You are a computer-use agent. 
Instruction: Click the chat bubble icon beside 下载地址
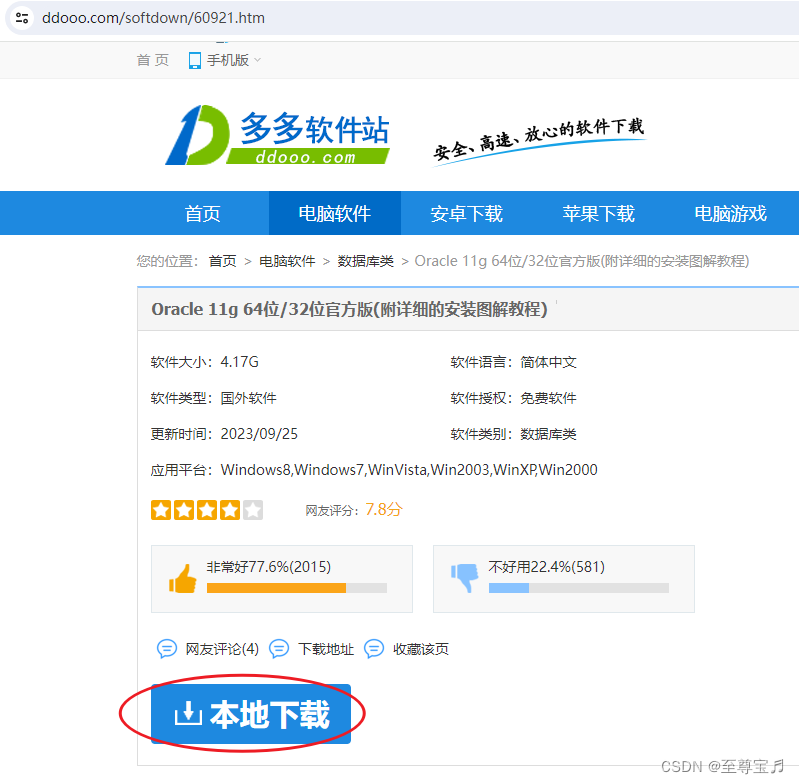tap(279, 649)
